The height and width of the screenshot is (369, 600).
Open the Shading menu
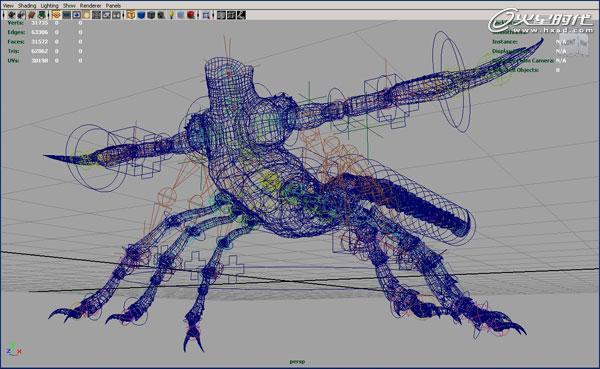coord(27,5)
